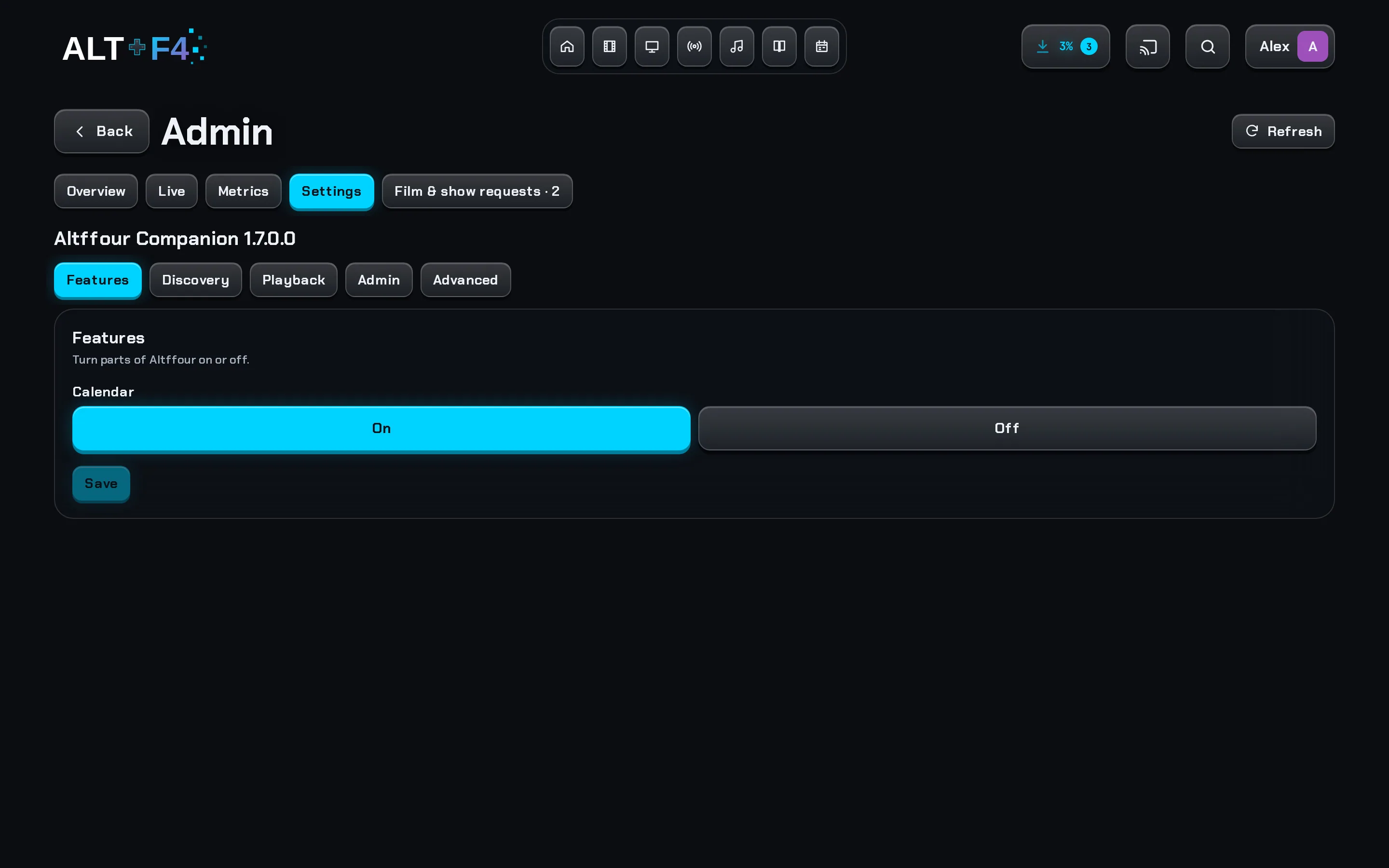Select the Settings tab
This screenshot has height=868, width=1389.
(x=332, y=191)
